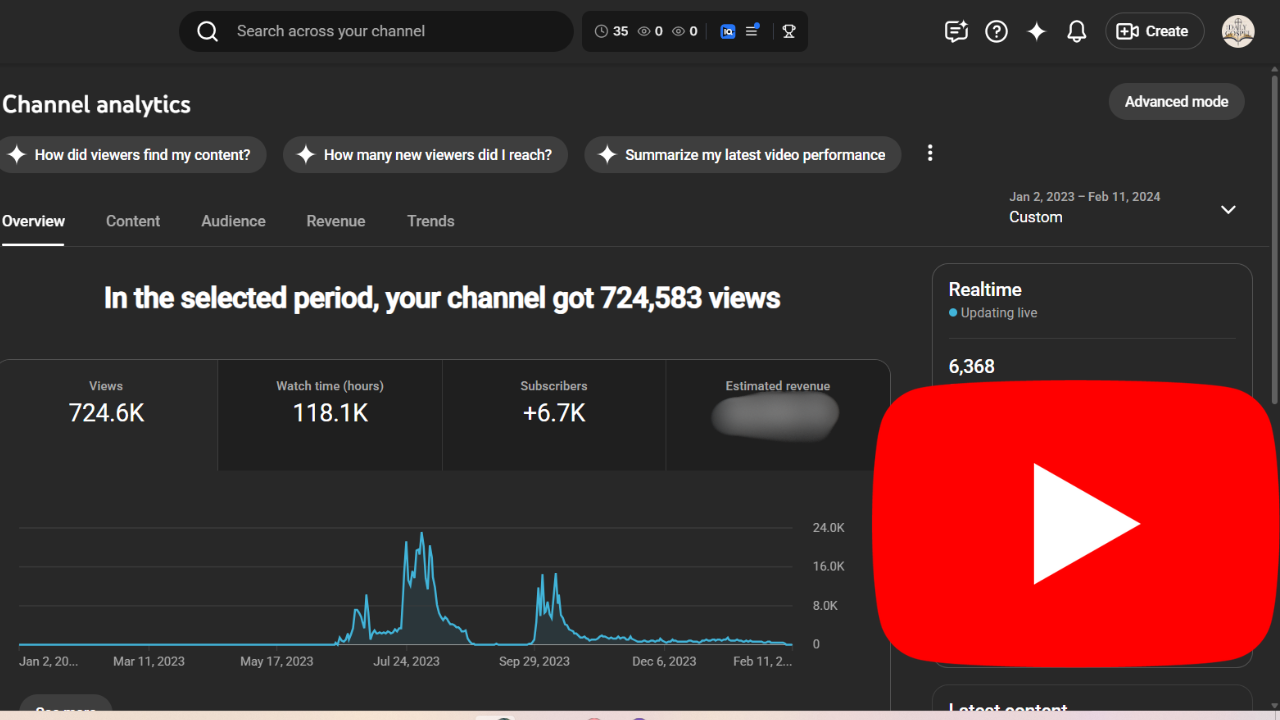
Task: Click the clock stat showing 35
Action: 611,31
